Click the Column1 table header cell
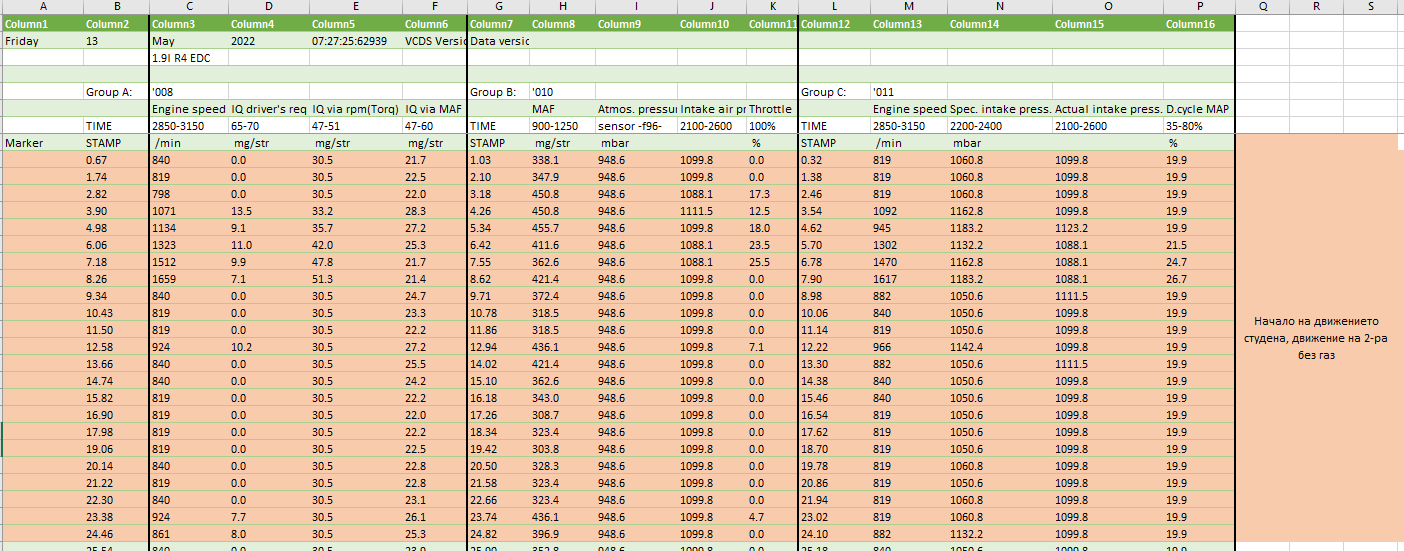Viewport: 1404px width, 551px height. point(41,24)
